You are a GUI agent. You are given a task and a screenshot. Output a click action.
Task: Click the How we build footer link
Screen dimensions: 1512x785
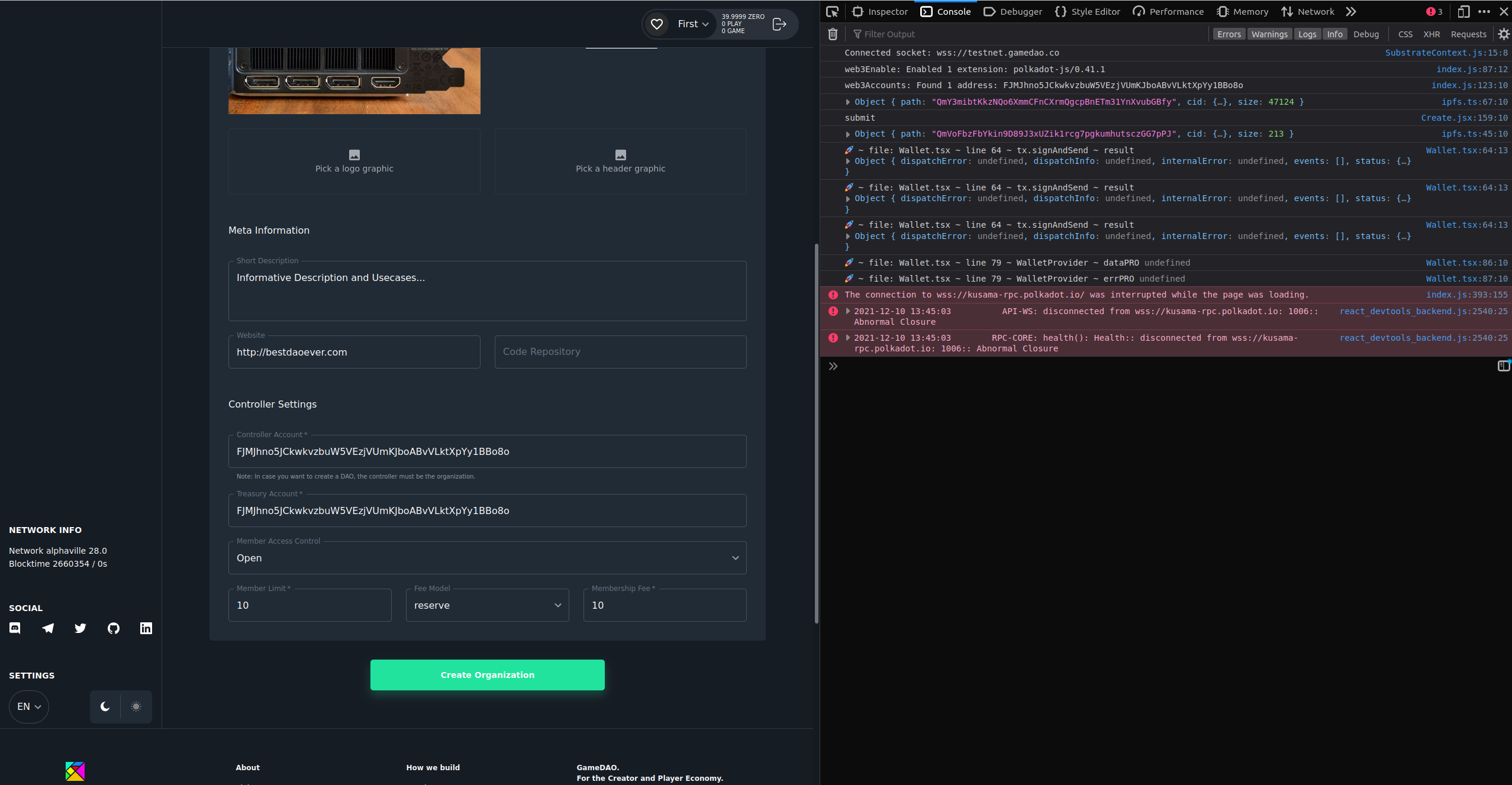[x=433, y=767]
